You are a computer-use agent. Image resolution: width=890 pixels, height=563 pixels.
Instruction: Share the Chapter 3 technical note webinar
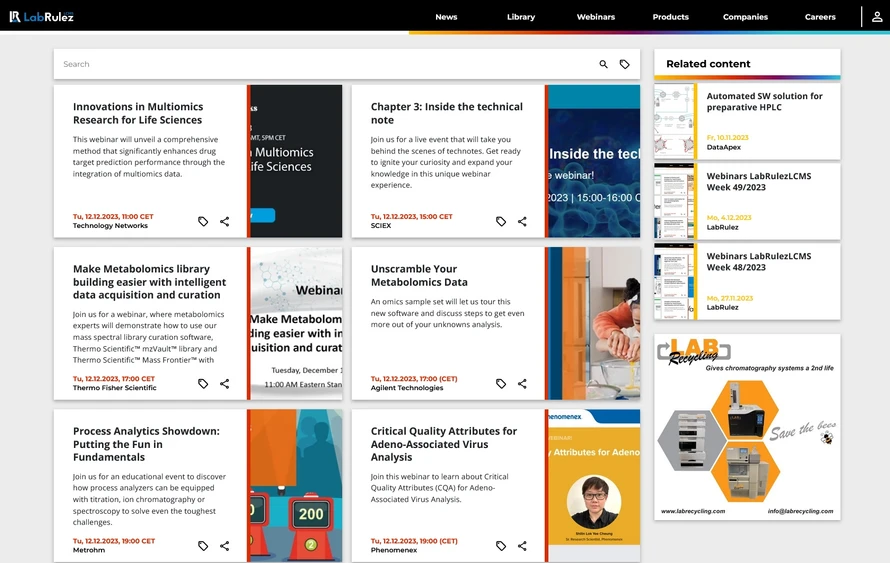[522, 221]
